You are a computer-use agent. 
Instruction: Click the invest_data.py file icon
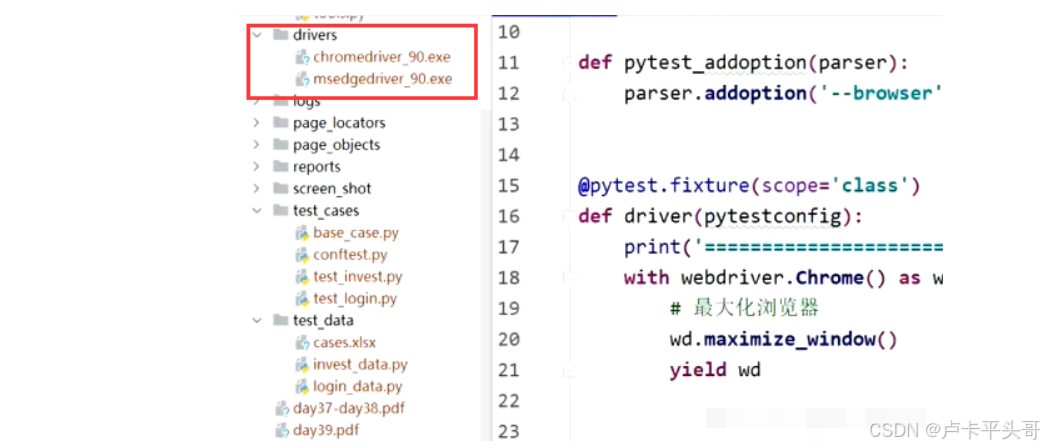[x=302, y=365]
